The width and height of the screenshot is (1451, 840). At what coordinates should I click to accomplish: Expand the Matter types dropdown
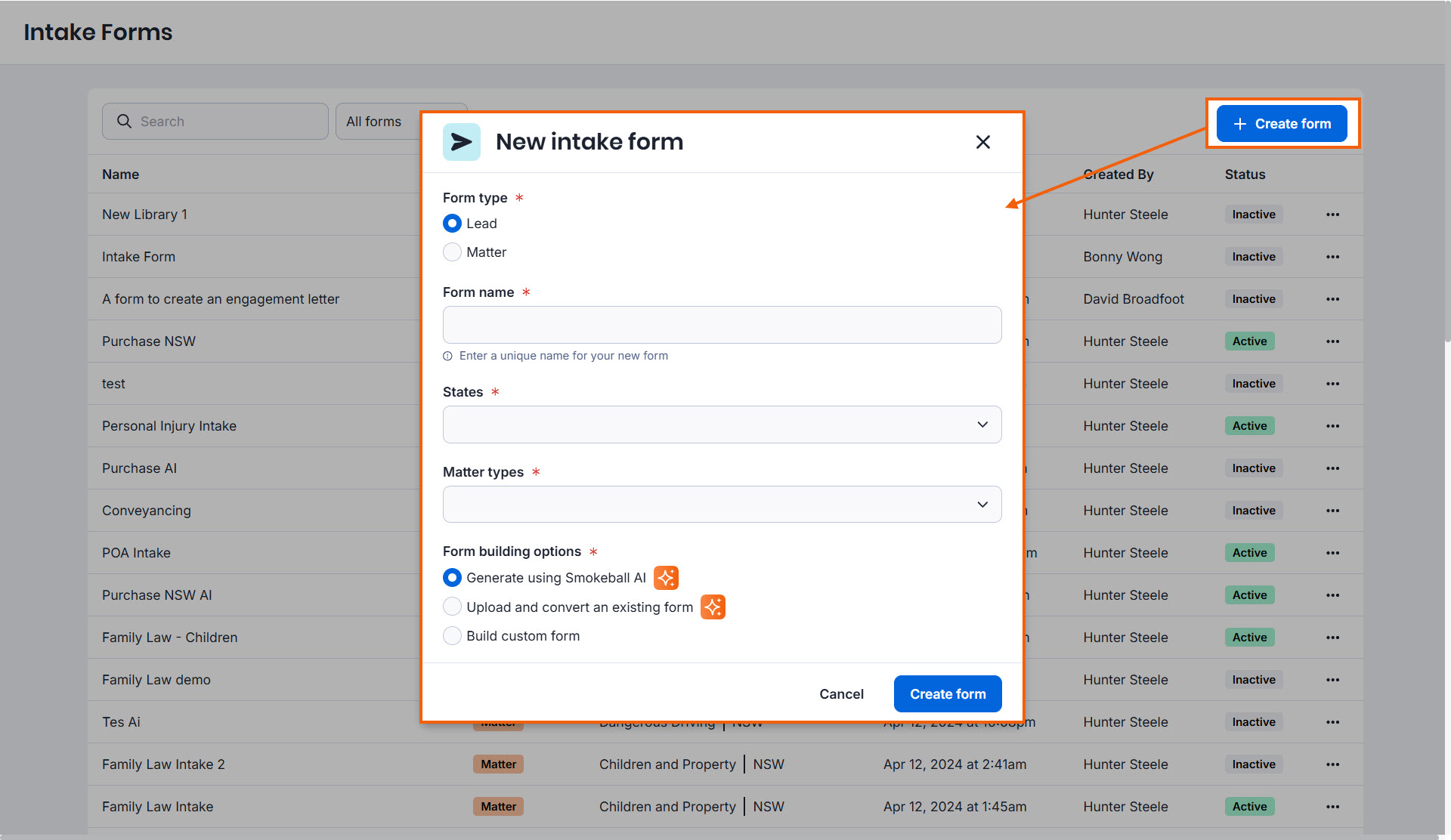(722, 505)
